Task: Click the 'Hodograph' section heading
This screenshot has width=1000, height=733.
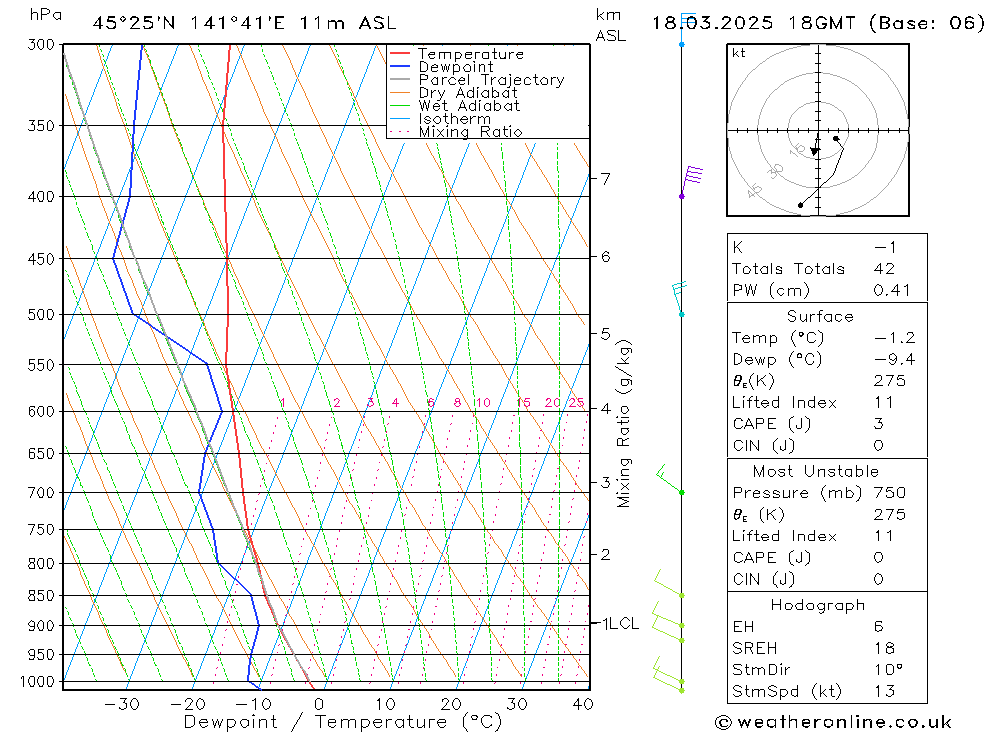Action: point(818,605)
